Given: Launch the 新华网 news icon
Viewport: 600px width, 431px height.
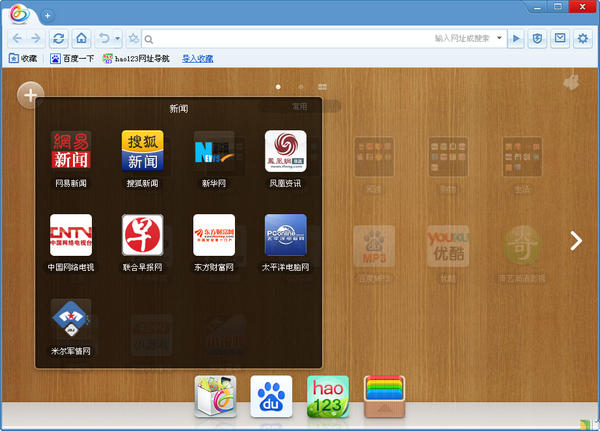Looking at the screenshot, I should click(x=214, y=152).
